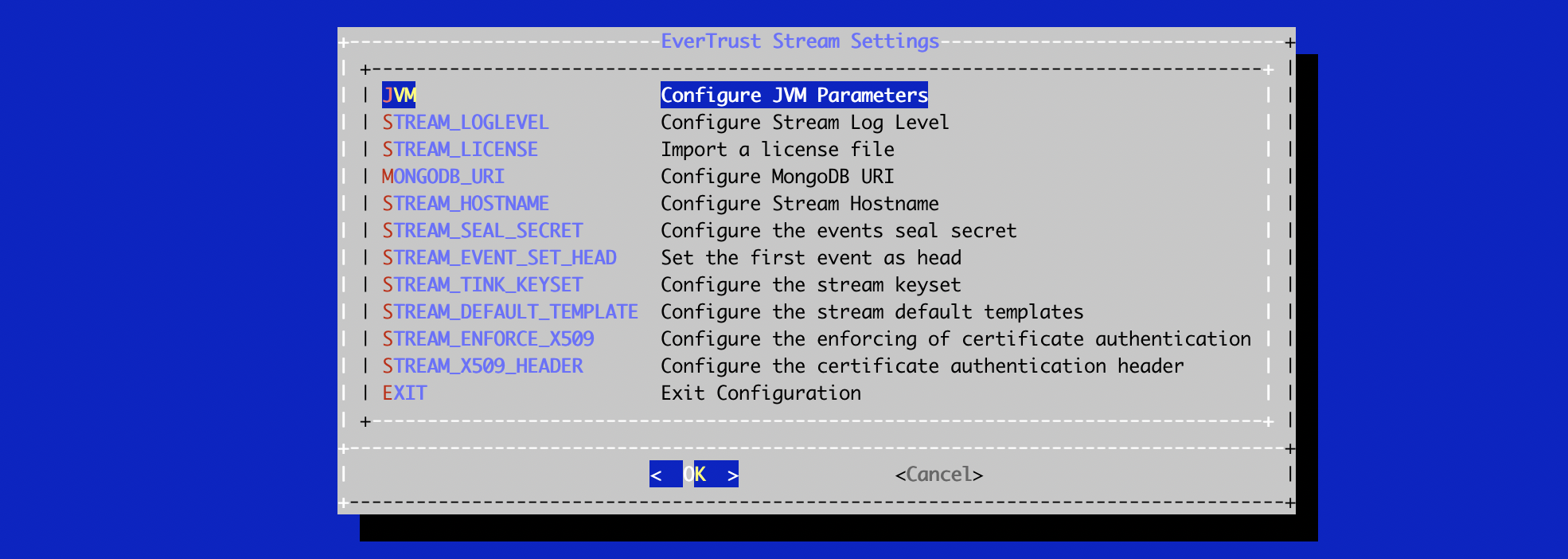The height and width of the screenshot is (559, 1568).
Task: Click the 'EverTrust Stream Settings' title
Action: 800,41
